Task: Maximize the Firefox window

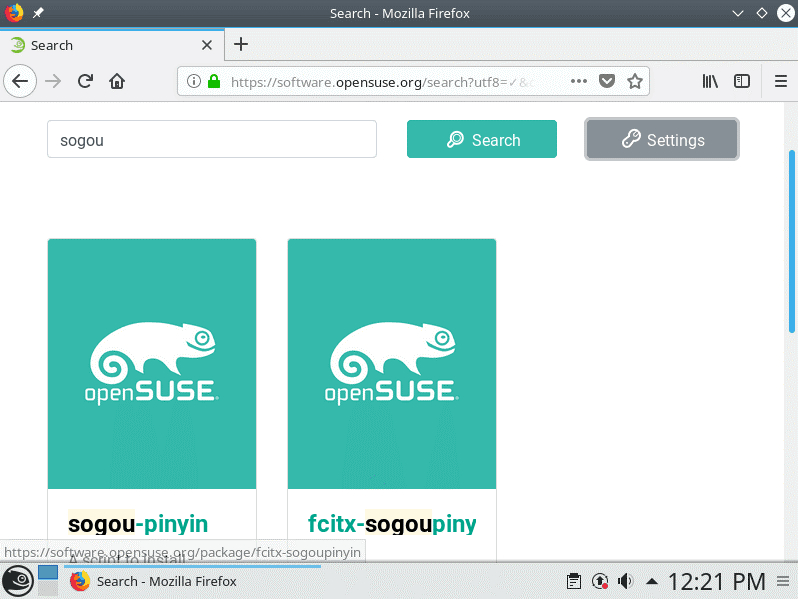Action: pyautogui.click(x=762, y=13)
